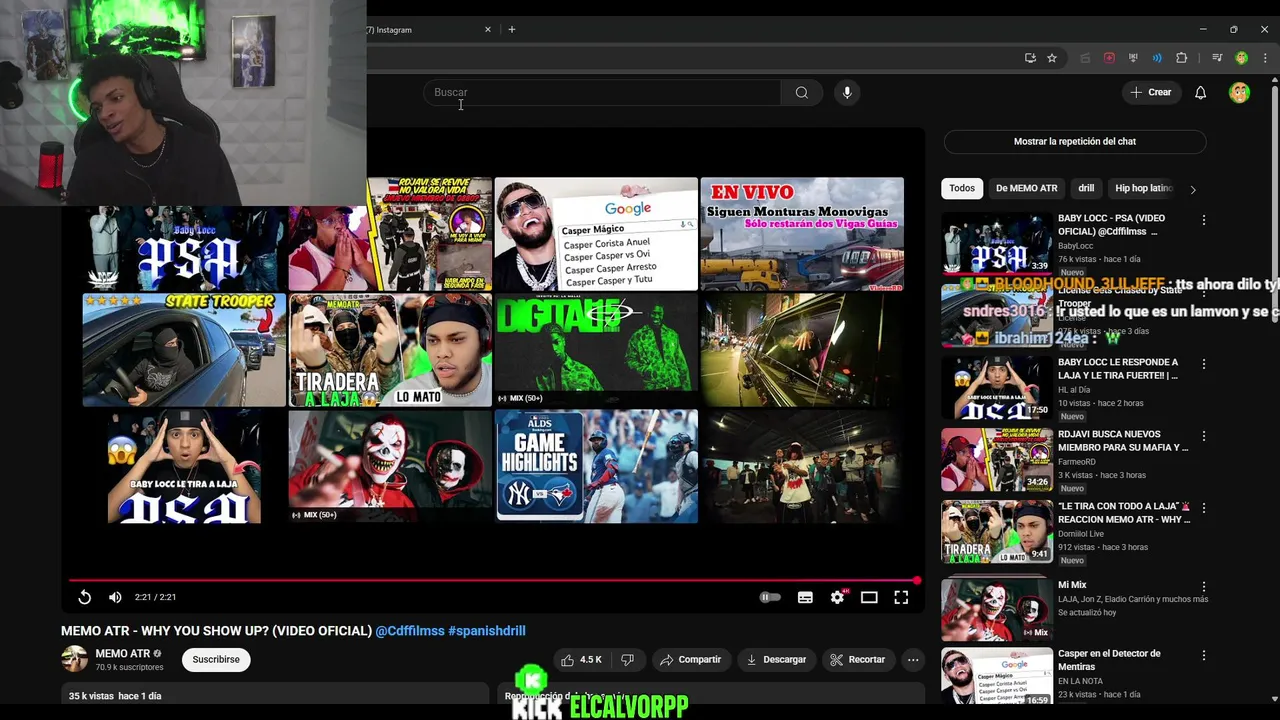The height and width of the screenshot is (720, 1280).
Task: Click the install app icon in address bar
Action: [1030, 58]
